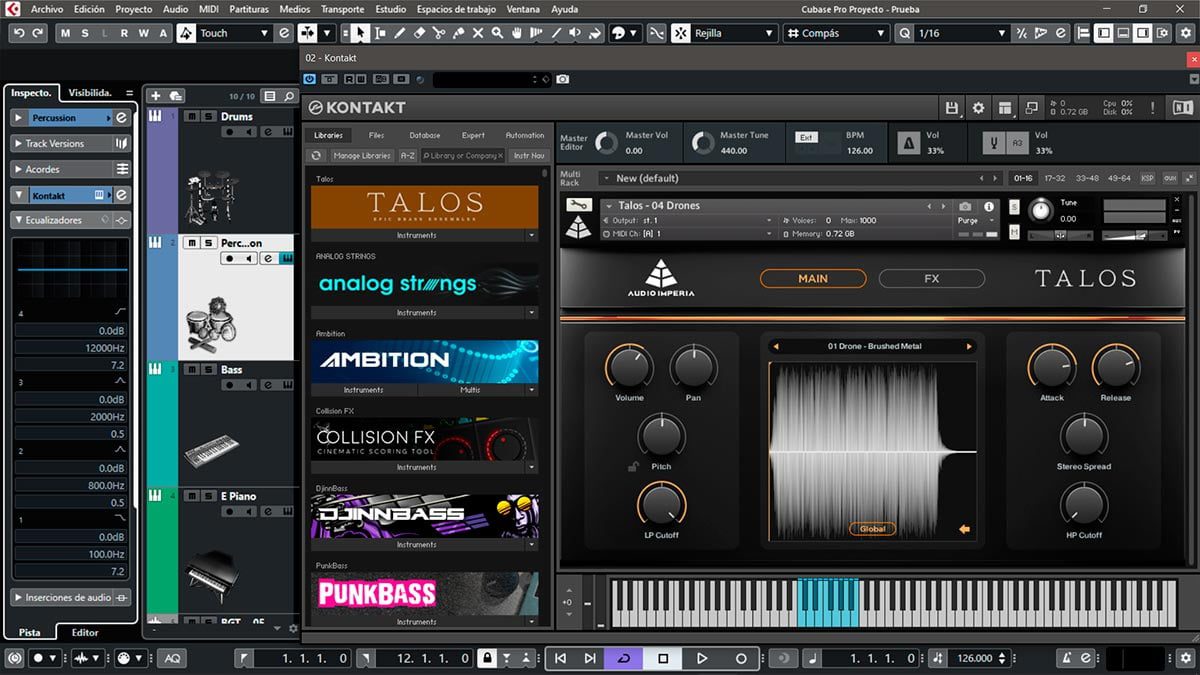Click the Kontakt tuning fork icon

tap(994, 143)
